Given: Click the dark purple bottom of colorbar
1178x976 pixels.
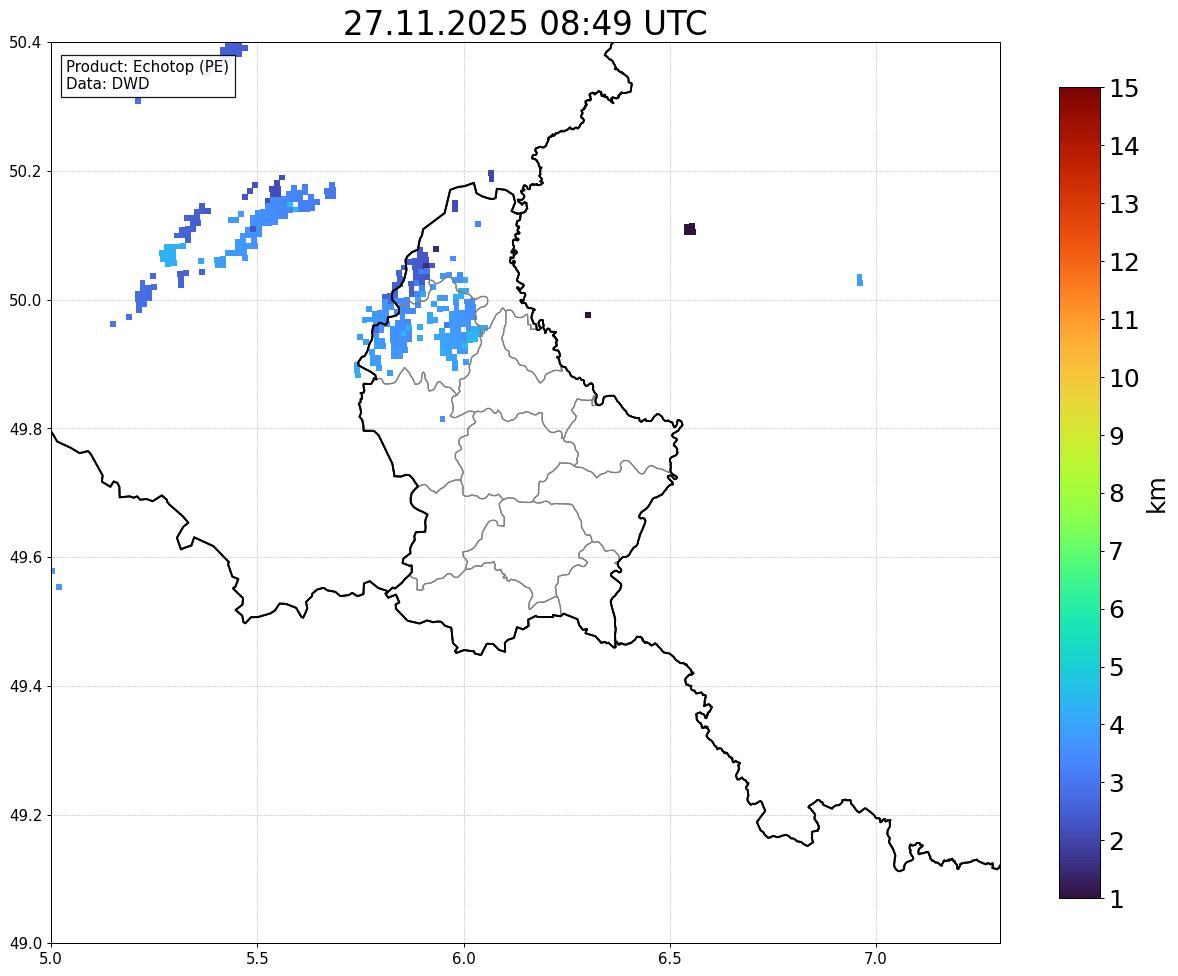Looking at the screenshot, I should pos(1080,889).
